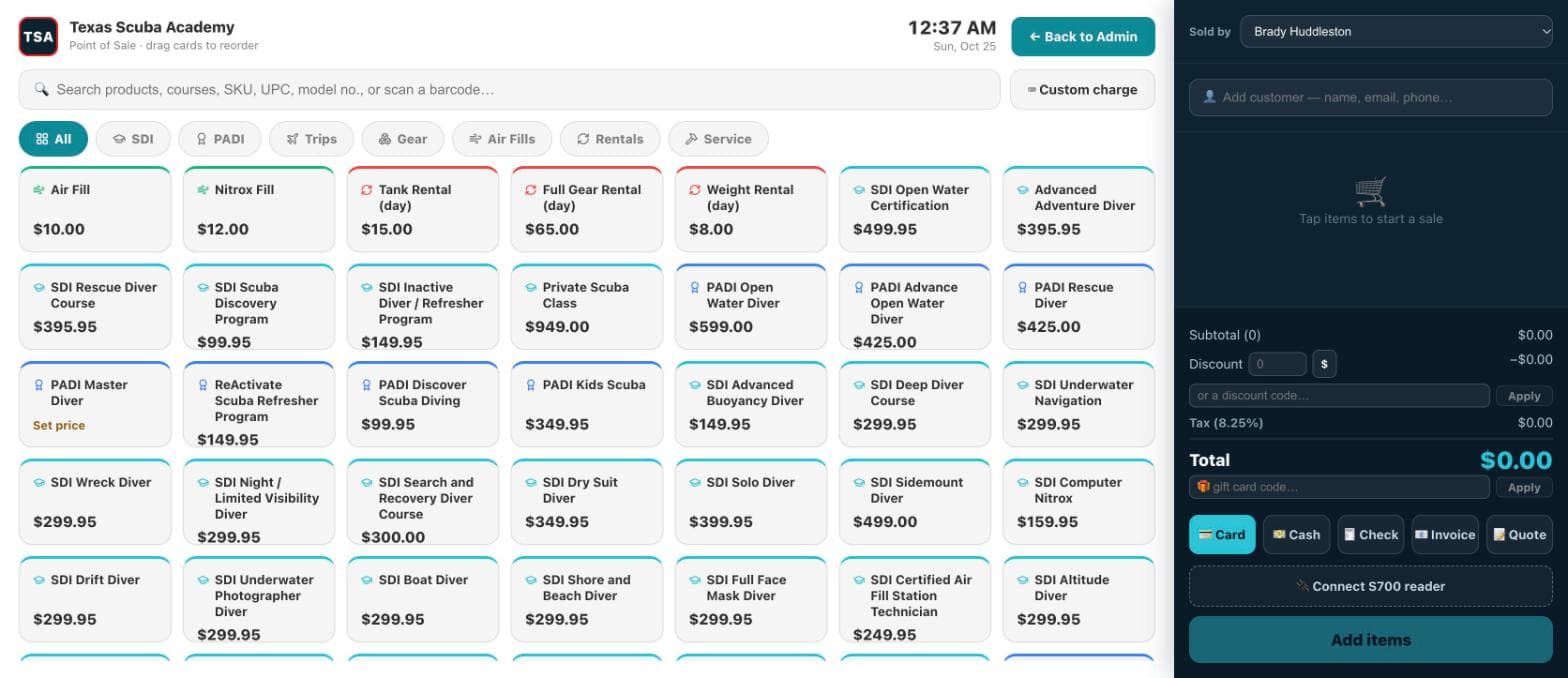Filter products by the SDI category
This screenshot has height=678, width=1568.
point(133,139)
